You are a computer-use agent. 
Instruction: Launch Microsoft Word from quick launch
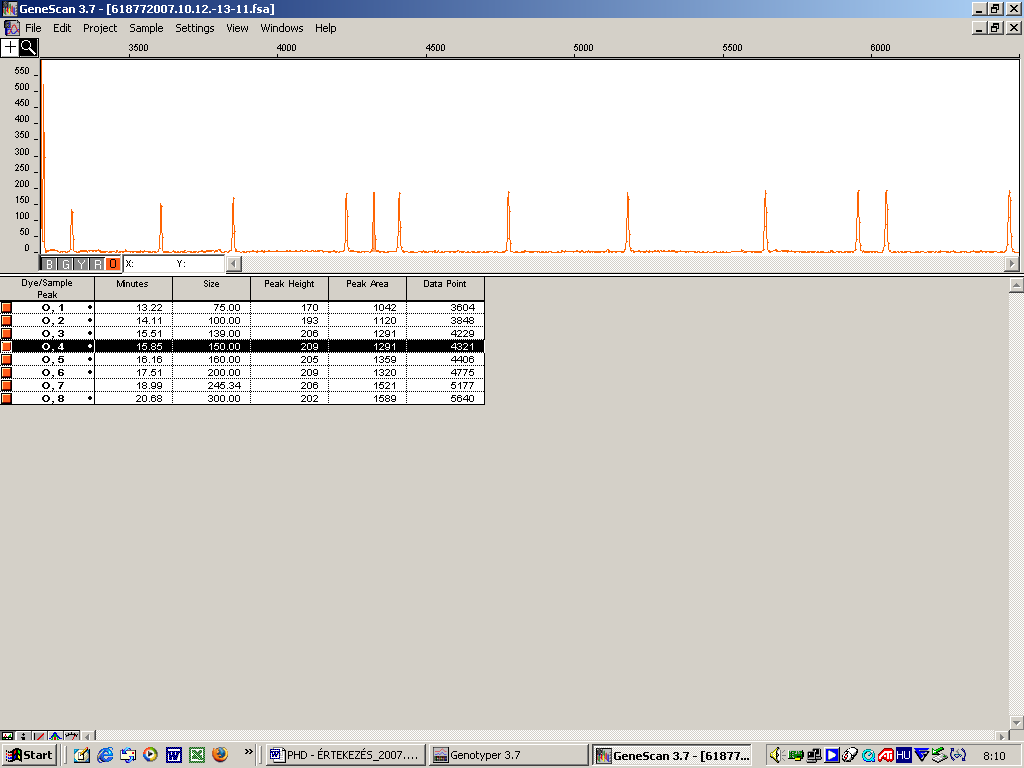tap(174, 756)
